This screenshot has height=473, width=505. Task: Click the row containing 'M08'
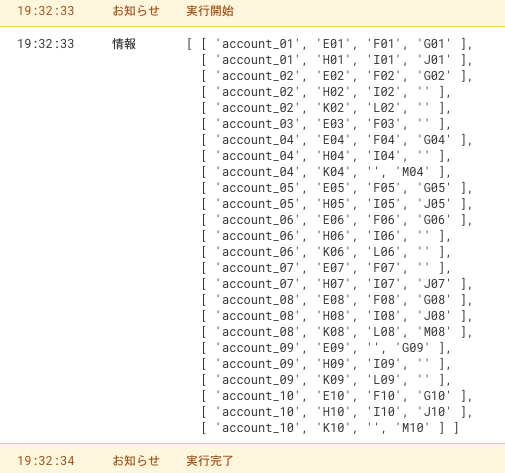pyautogui.click(x=337, y=332)
